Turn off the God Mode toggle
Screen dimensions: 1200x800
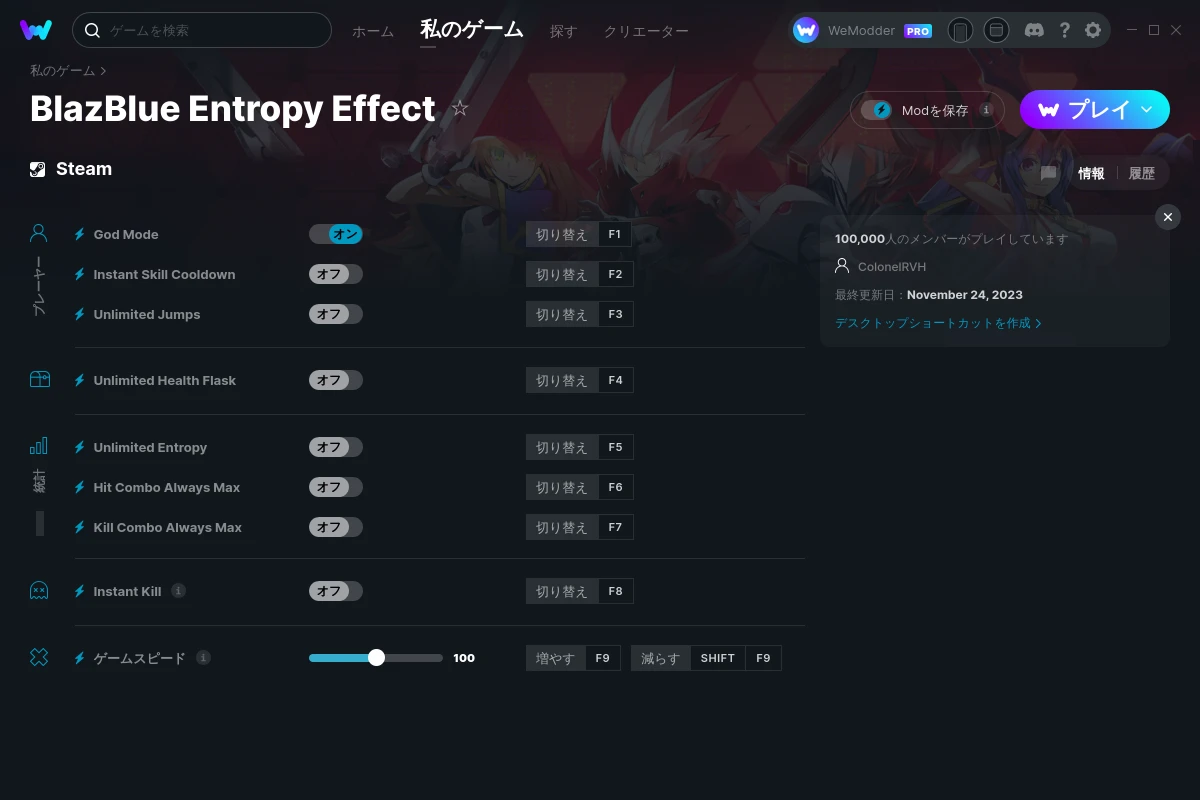click(x=336, y=233)
